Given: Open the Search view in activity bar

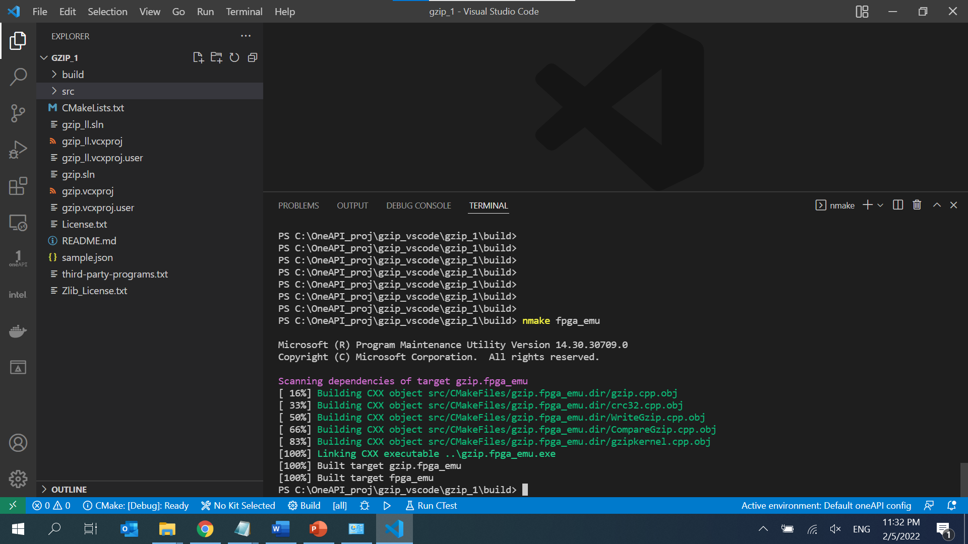Looking at the screenshot, I should [x=18, y=77].
